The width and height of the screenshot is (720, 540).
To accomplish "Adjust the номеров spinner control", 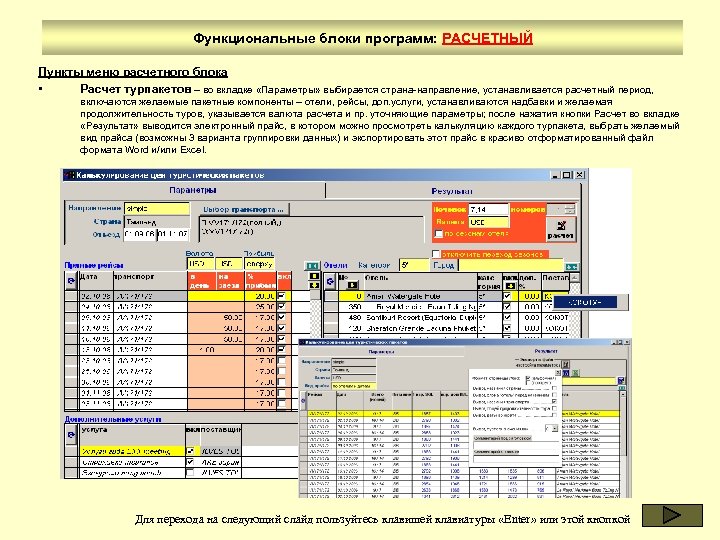I will (x=570, y=209).
